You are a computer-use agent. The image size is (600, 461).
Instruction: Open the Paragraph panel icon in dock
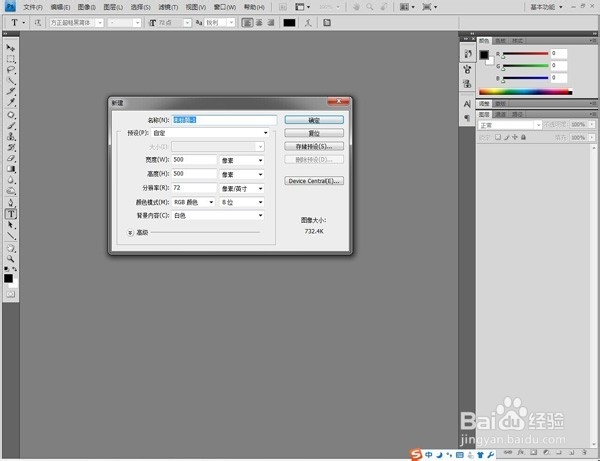coord(467,117)
